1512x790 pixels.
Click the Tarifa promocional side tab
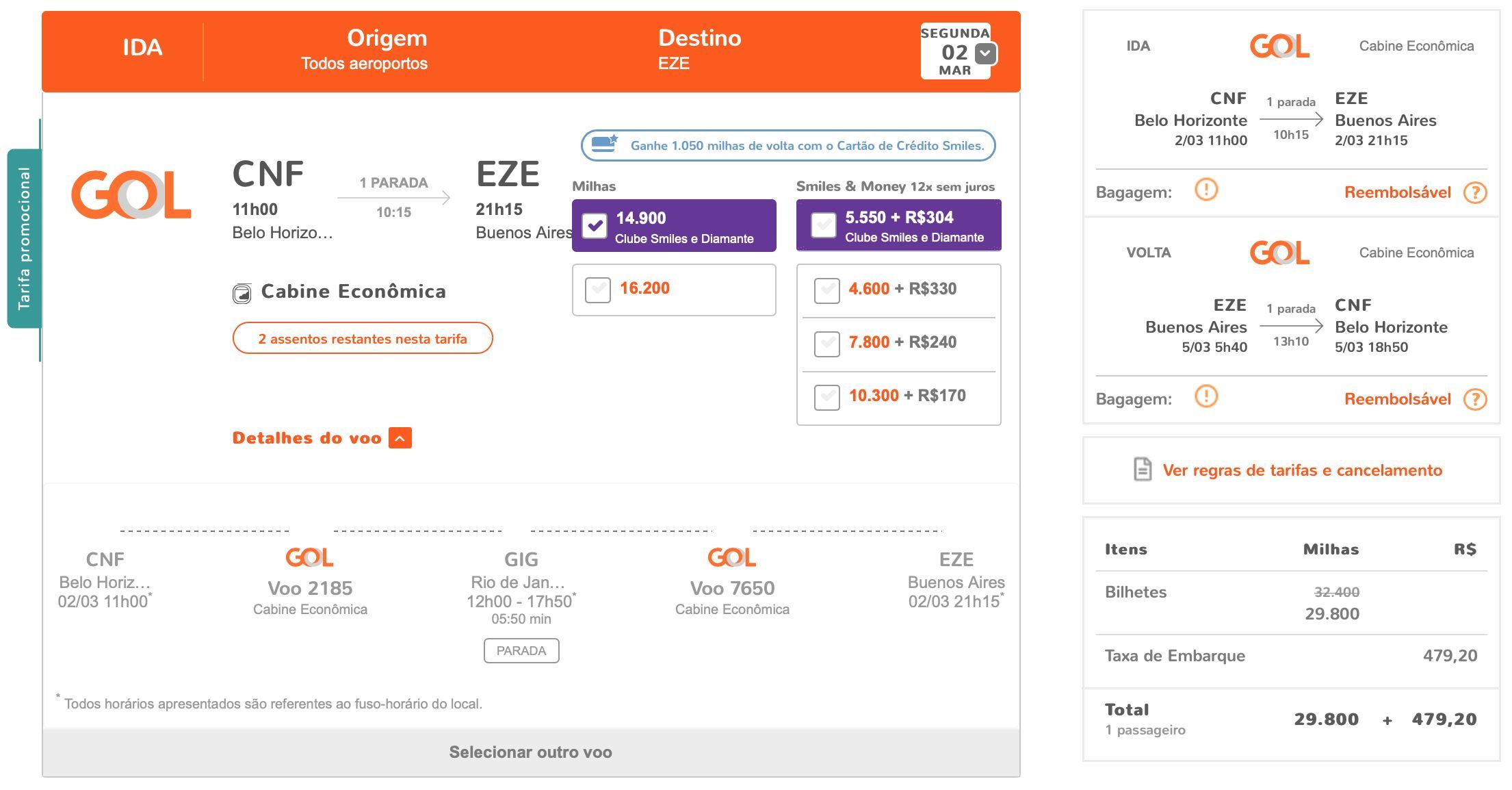tap(24, 238)
